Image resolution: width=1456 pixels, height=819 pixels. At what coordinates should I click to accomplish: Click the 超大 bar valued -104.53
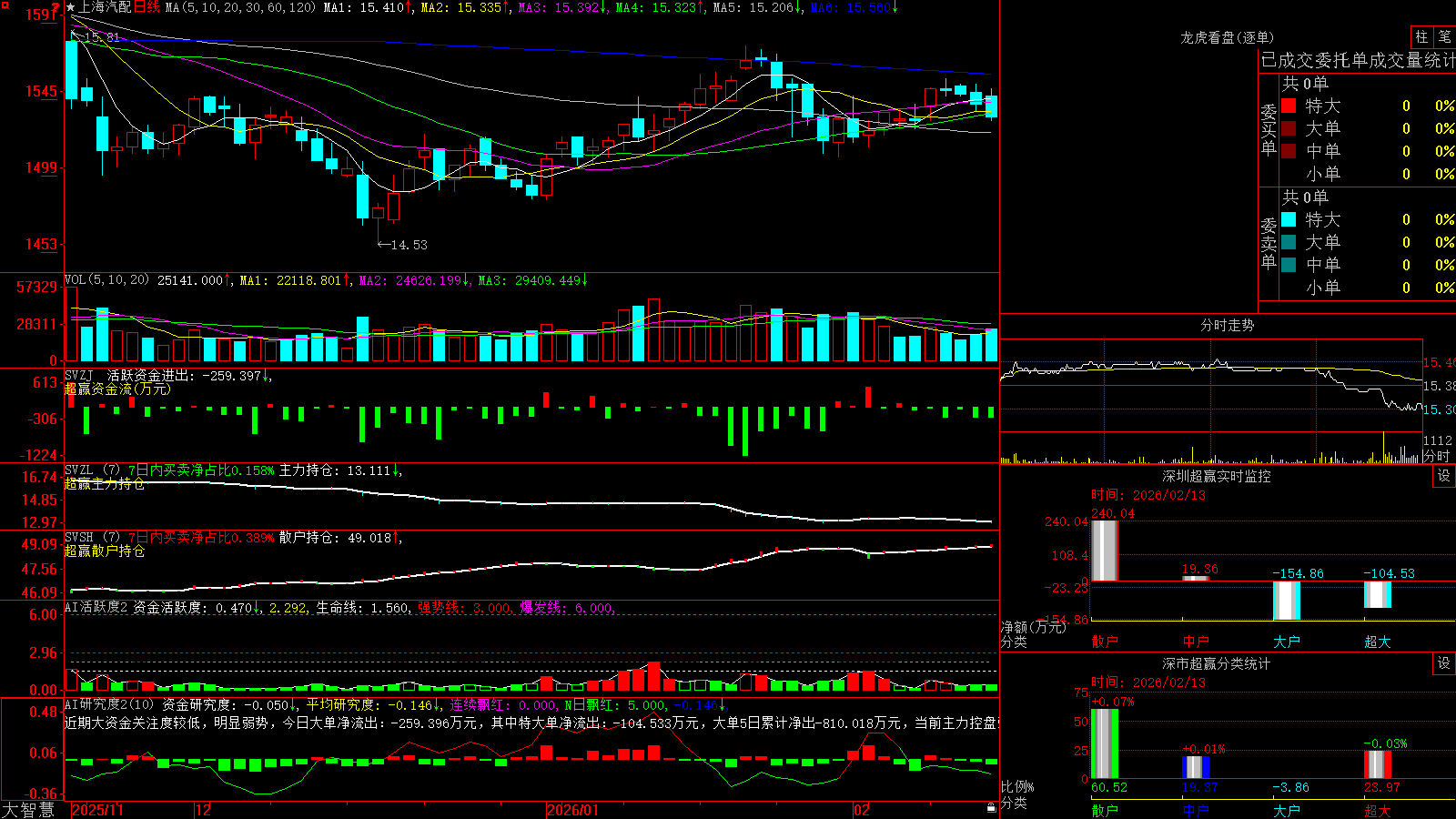1377,594
